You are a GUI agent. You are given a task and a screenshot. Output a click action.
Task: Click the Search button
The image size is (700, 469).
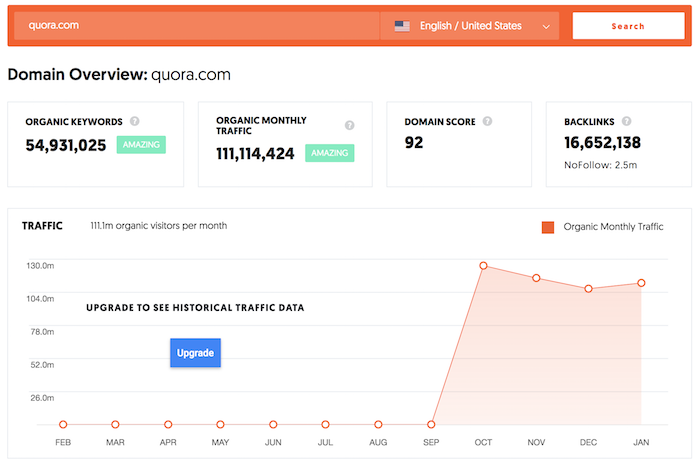(x=628, y=26)
